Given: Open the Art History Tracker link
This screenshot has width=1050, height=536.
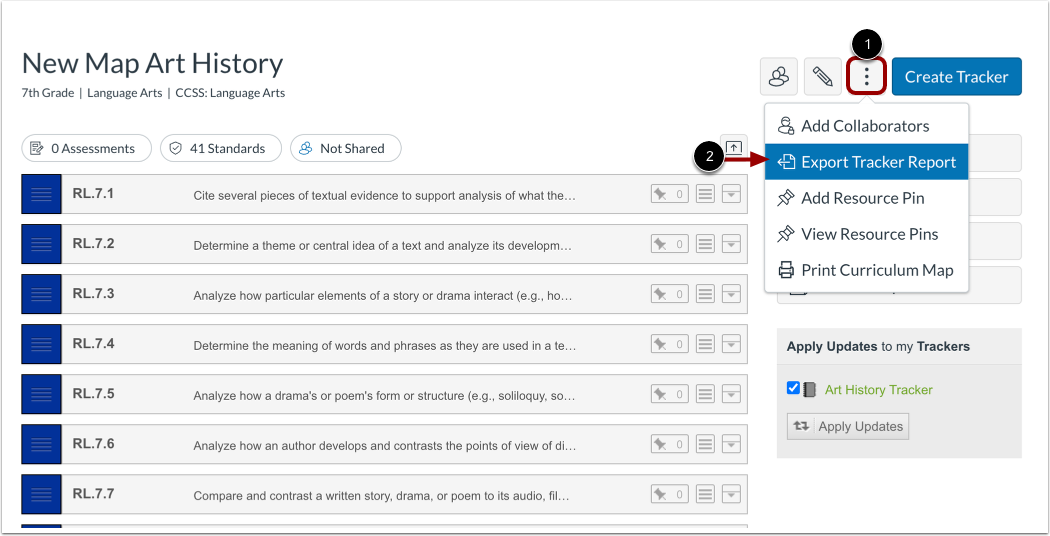Looking at the screenshot, I should [879, 390].
